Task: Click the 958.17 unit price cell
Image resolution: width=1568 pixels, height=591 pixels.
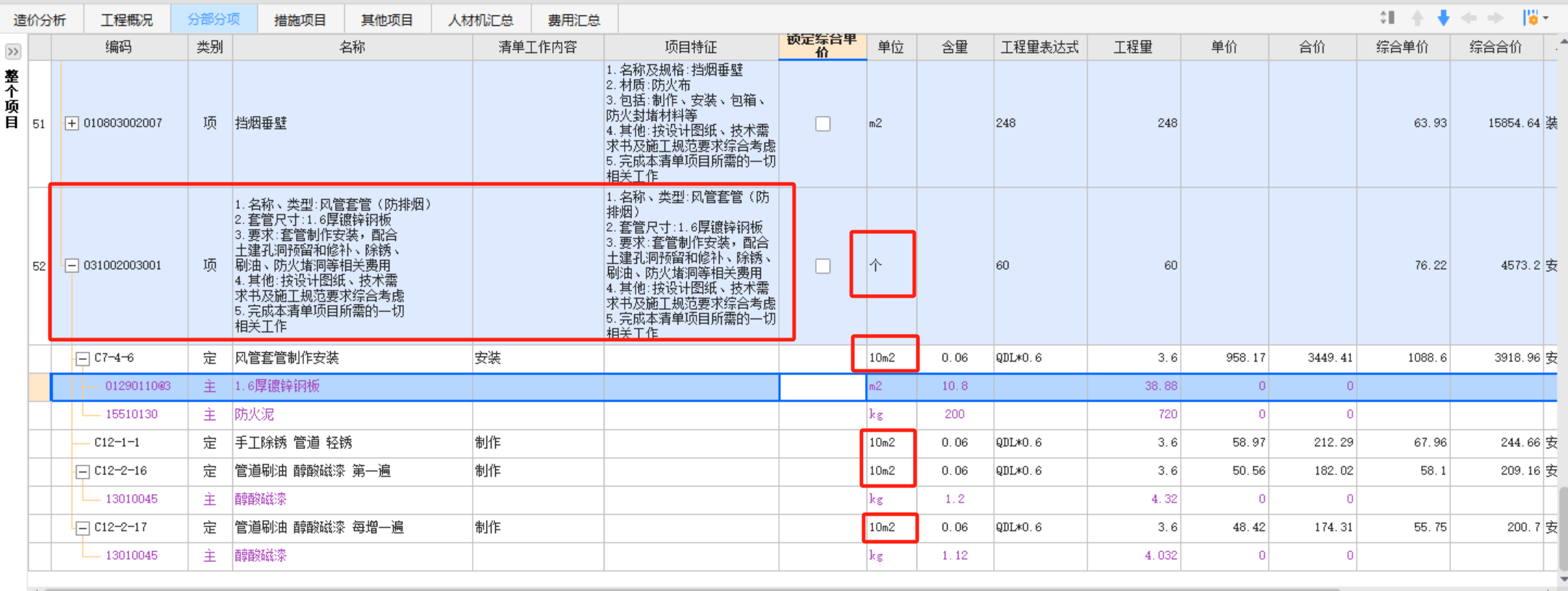Action: point(1225,359)
